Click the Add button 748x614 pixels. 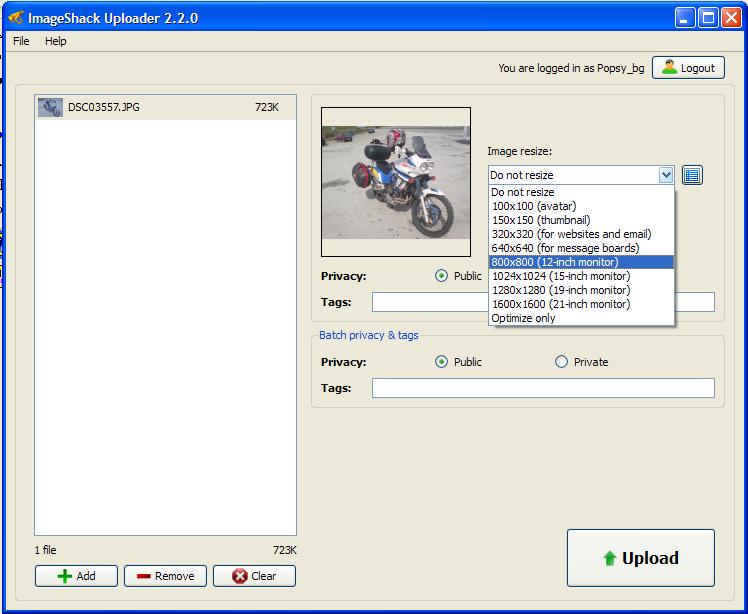[x=76, y=576]
